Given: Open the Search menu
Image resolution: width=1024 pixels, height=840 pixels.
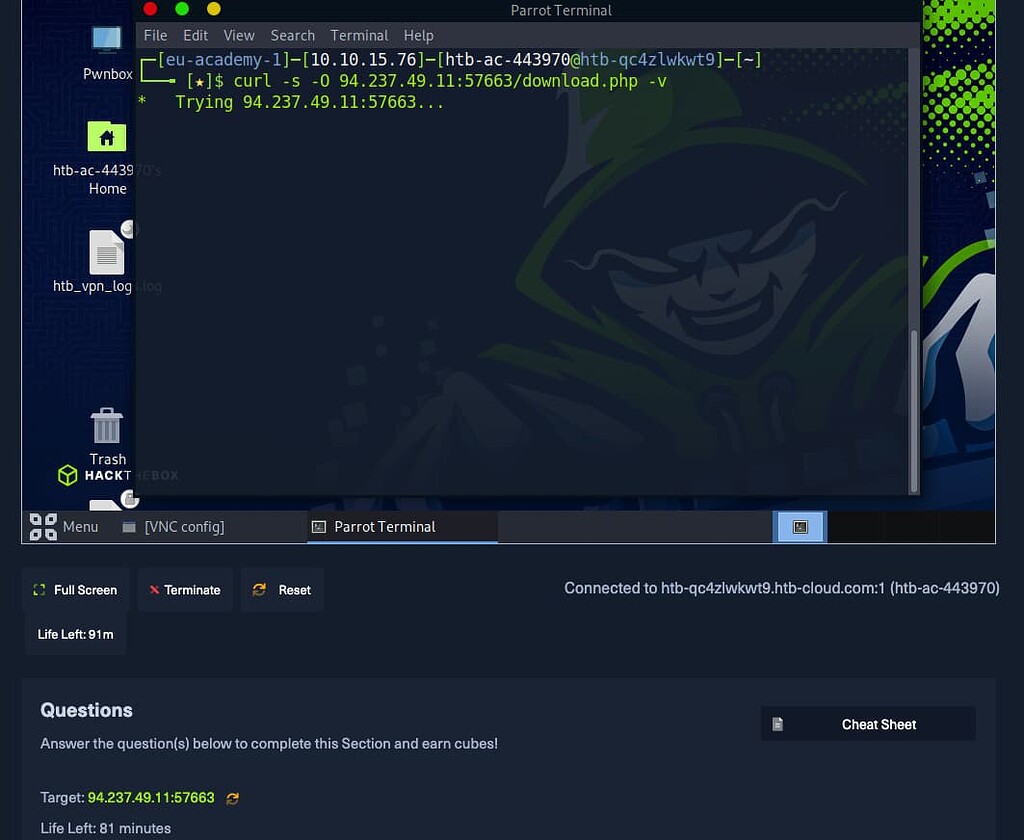Looking at the screenshot, I should click(292, 35).
